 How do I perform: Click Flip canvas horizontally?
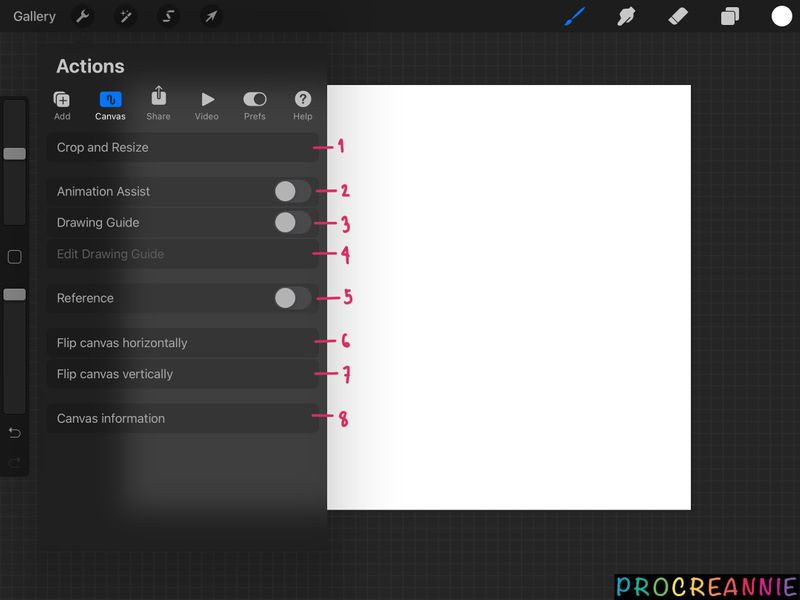tap(183, 343)
